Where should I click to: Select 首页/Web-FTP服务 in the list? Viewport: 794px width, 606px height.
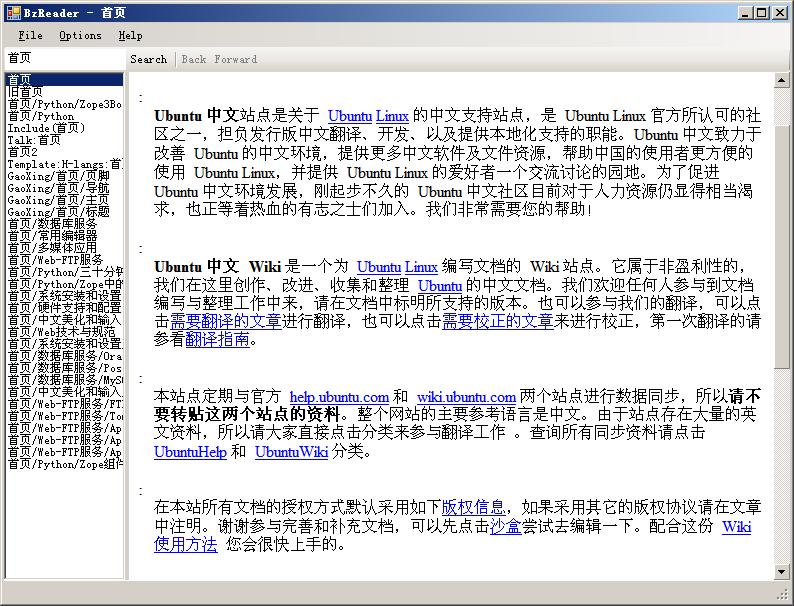[64, 260]
